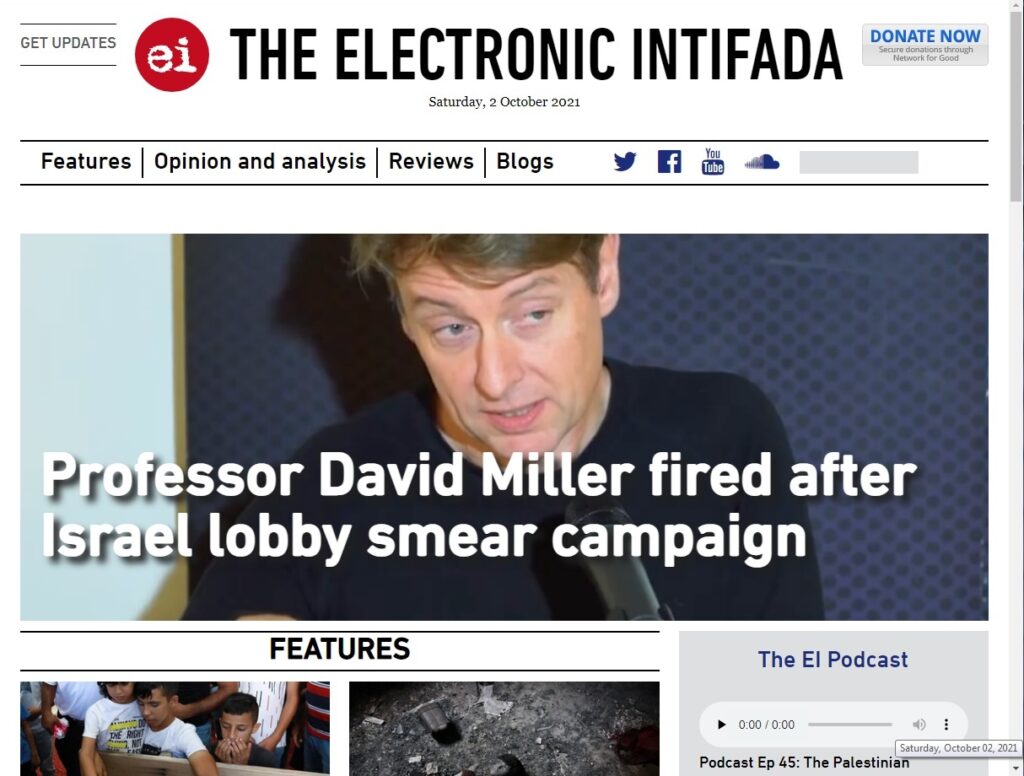Open the Facebook icon link
Viewport: 1024px width, 776px height.
pyautogui.click(x=669, y=161)
